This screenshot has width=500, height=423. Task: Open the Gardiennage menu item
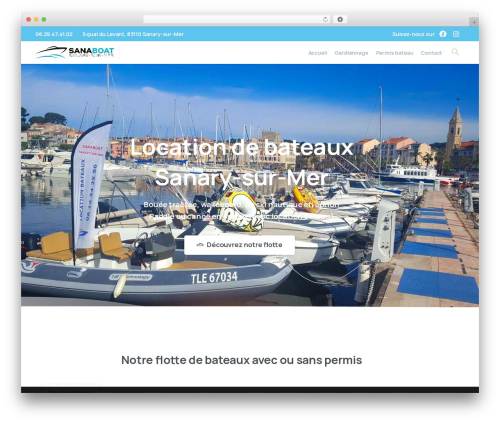click(x=351, y=53)
